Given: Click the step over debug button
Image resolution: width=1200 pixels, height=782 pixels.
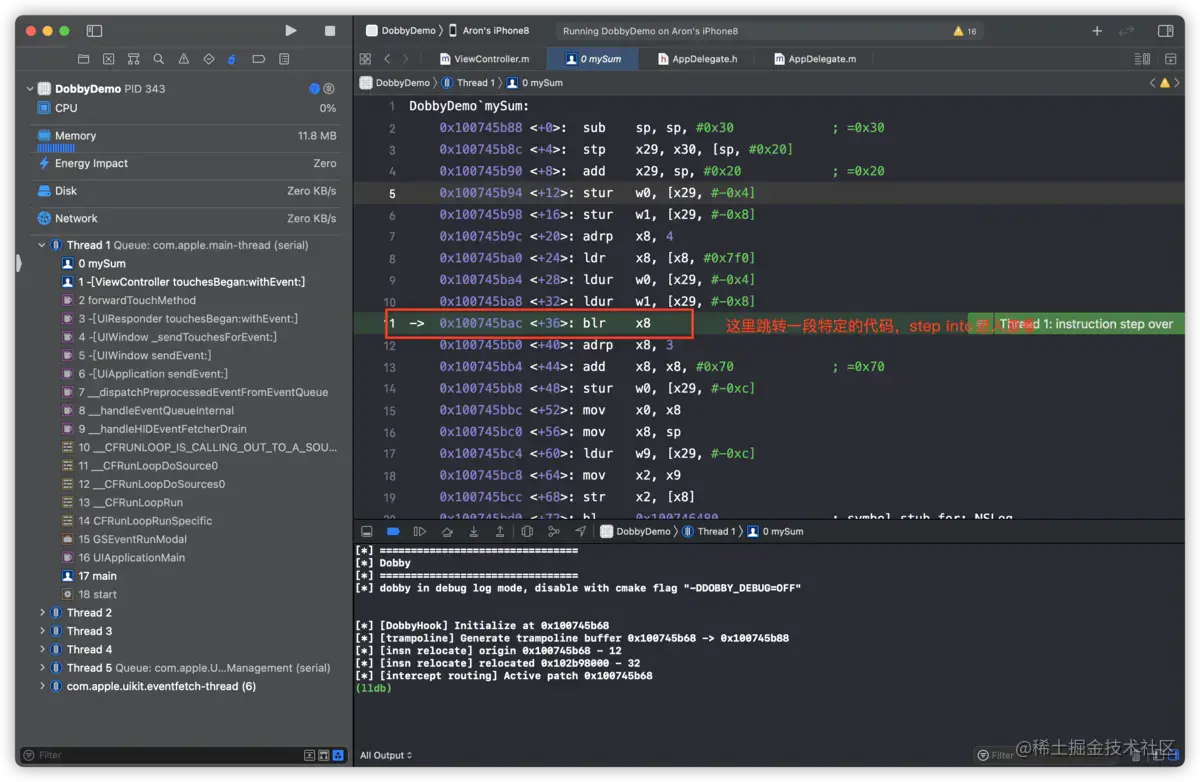Looking at the screenshot, I should (447, 532).
